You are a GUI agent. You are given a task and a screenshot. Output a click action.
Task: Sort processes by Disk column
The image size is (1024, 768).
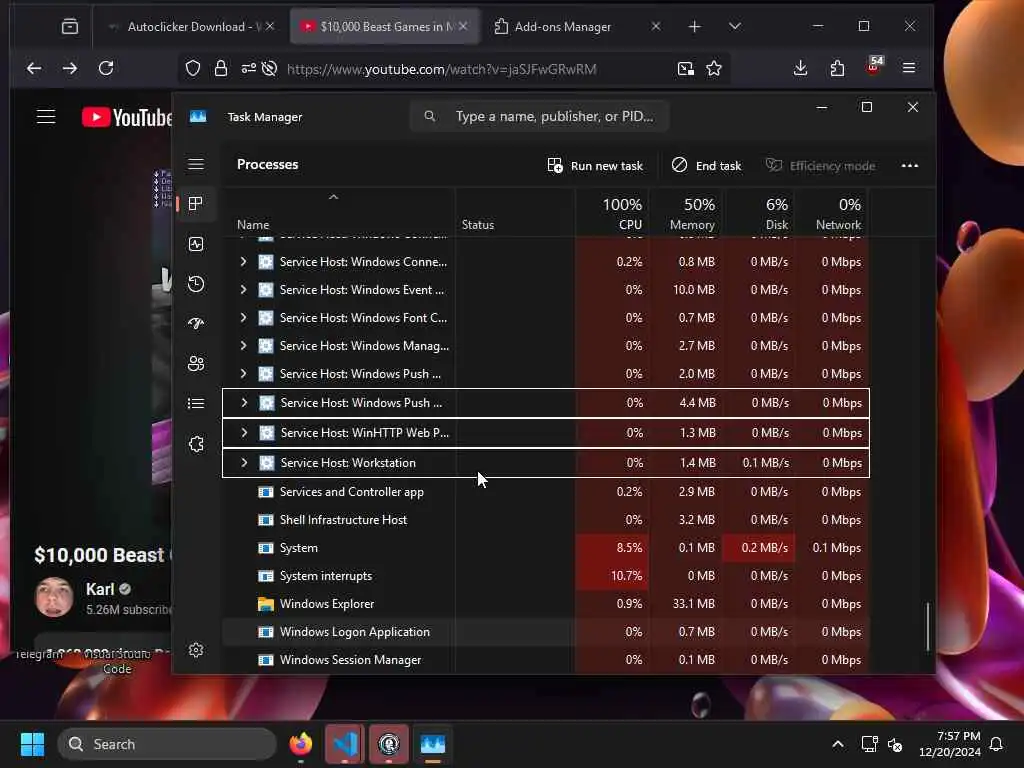(760, 214)
